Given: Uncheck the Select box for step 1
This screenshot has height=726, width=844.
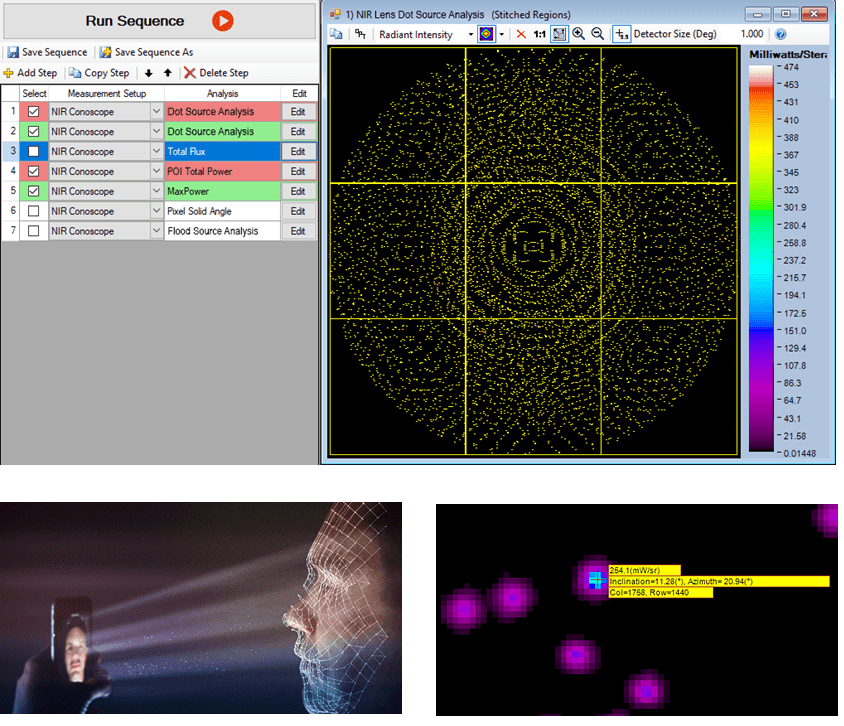Looking at the screenshot, I should click(x=33, y=111).
